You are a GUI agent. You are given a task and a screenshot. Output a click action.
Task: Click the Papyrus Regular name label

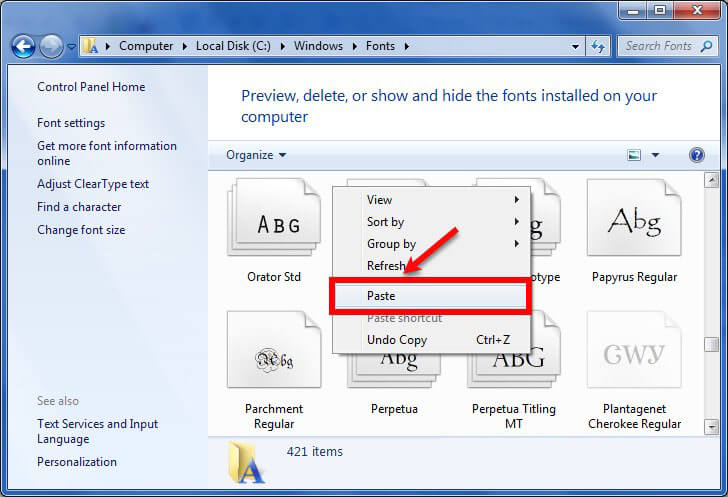[x=634, y=277]
